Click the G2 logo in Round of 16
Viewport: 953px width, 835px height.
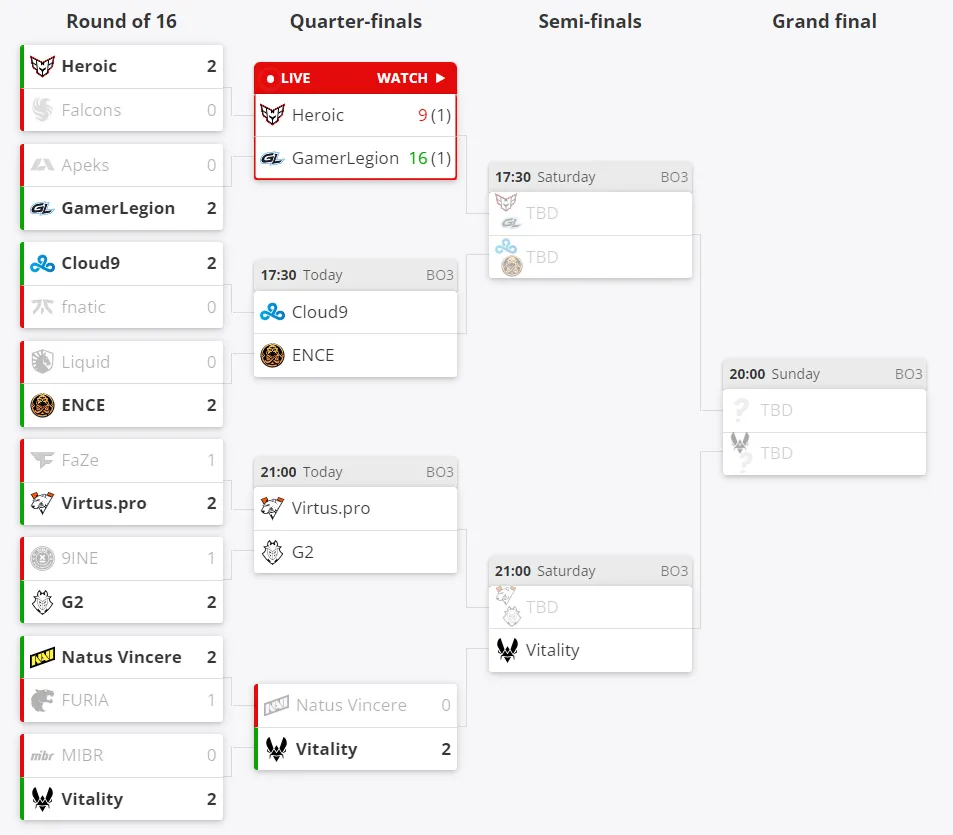pos(43,602)
